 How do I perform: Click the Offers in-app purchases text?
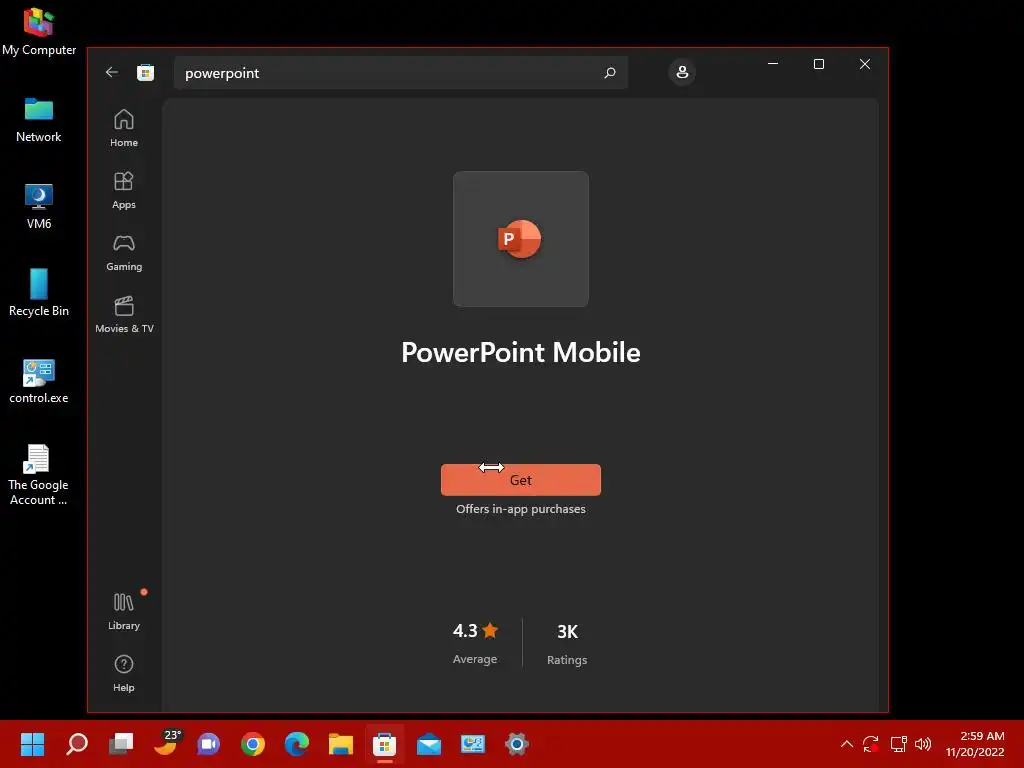[x=520, y=509]
